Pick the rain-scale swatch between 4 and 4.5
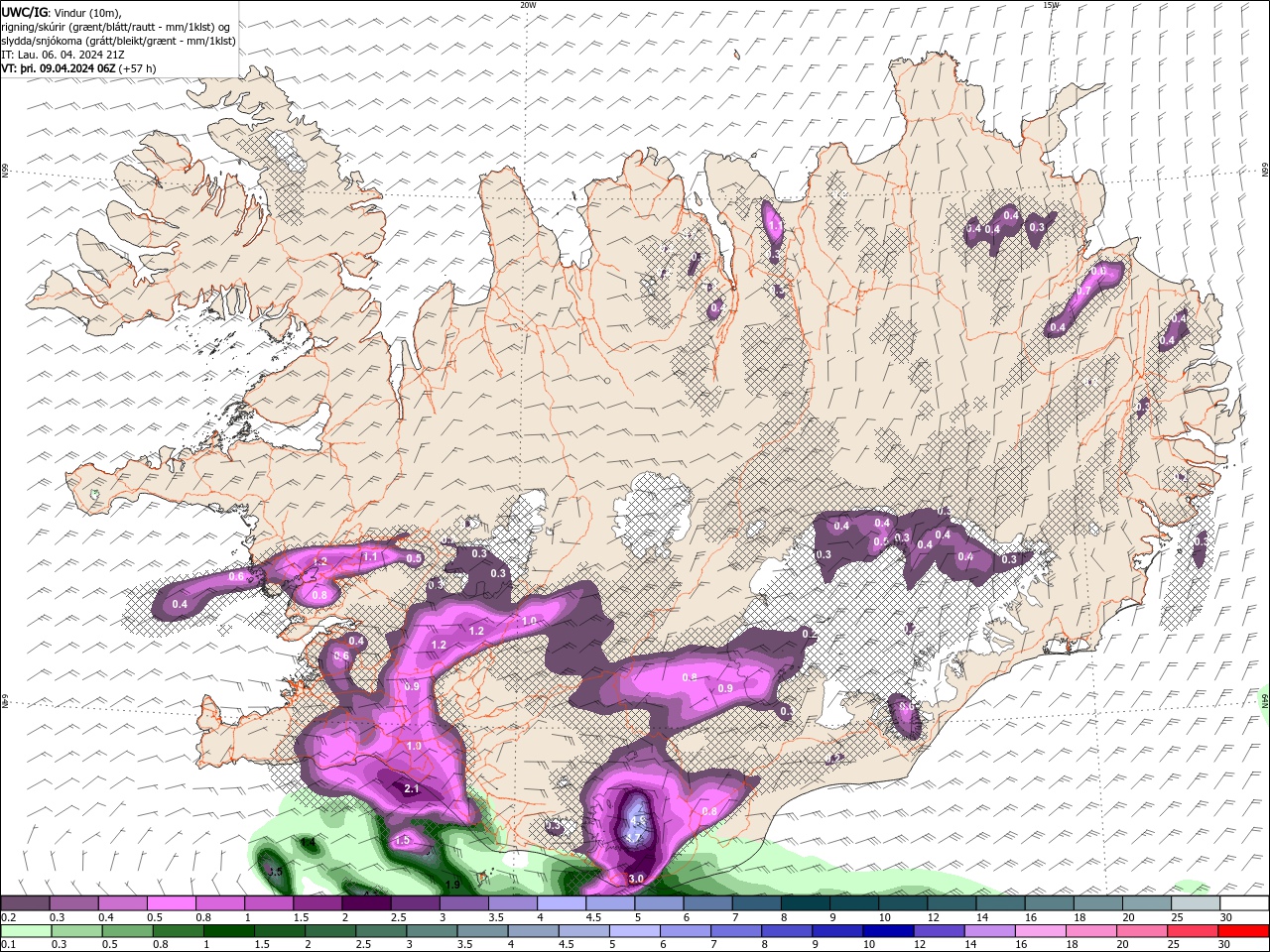Viewport: 1270px width, 952px height. [532, 931]
